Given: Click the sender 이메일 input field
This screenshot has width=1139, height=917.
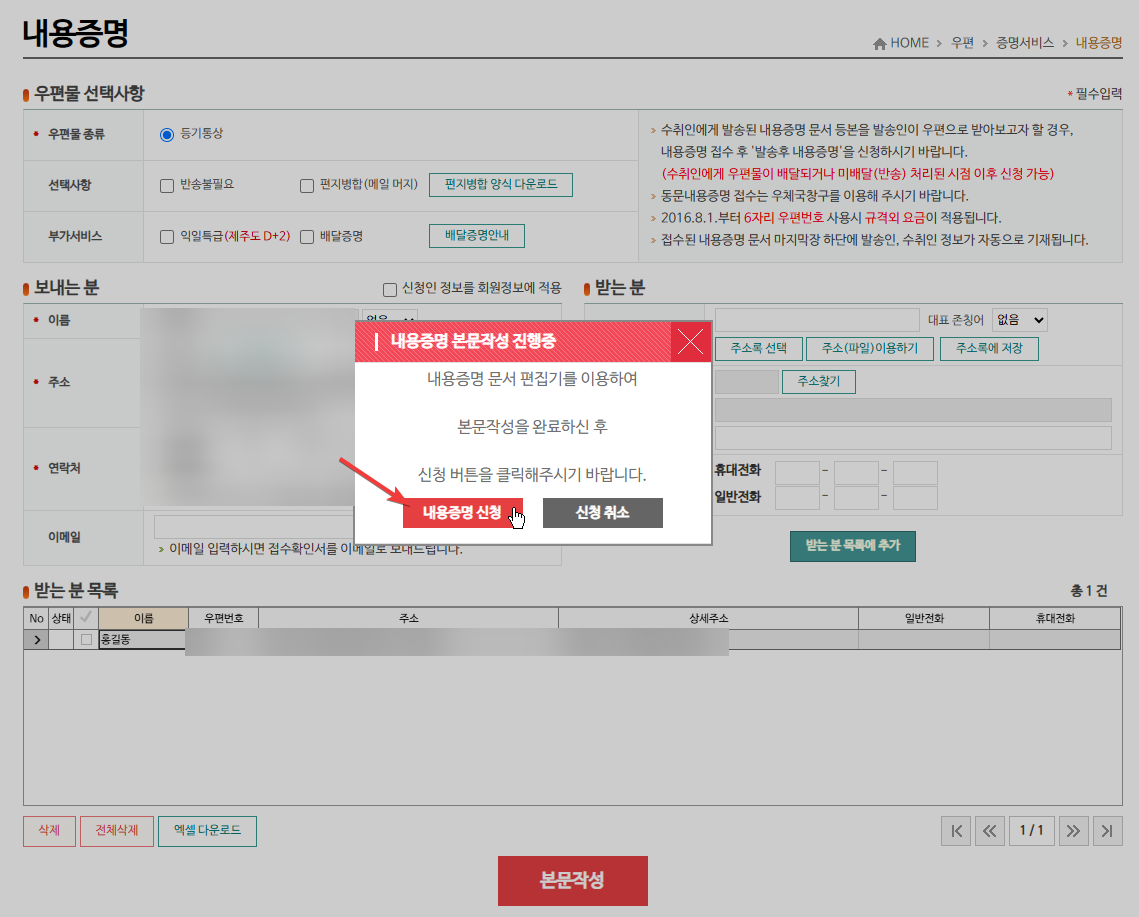Looking at the screenshot, I should click(254, 526).
